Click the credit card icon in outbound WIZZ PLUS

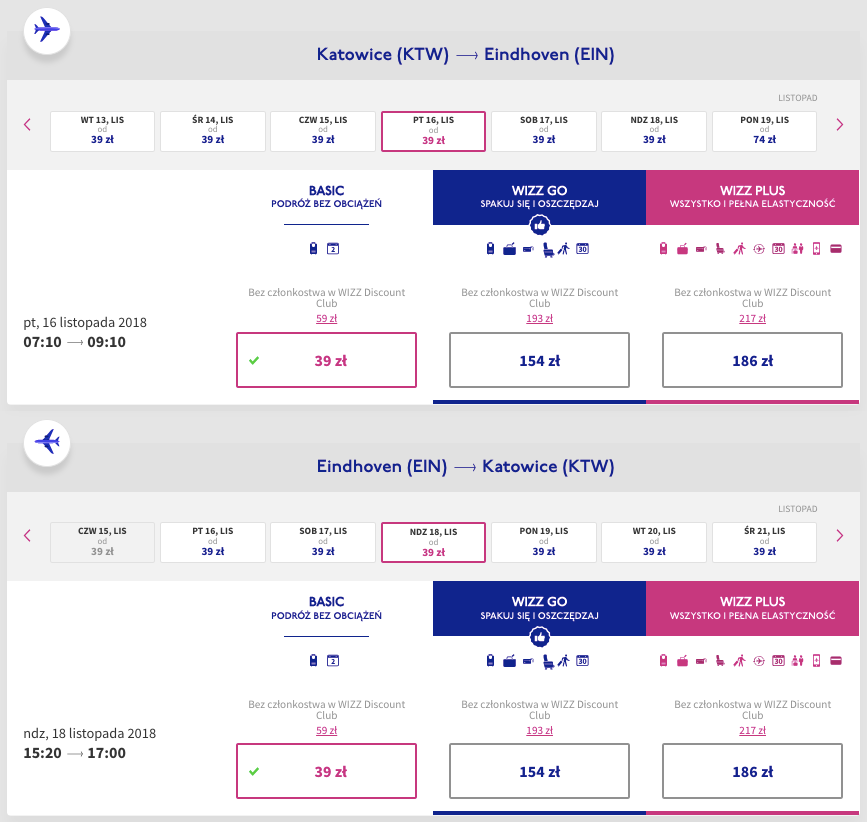coord(835,249)
